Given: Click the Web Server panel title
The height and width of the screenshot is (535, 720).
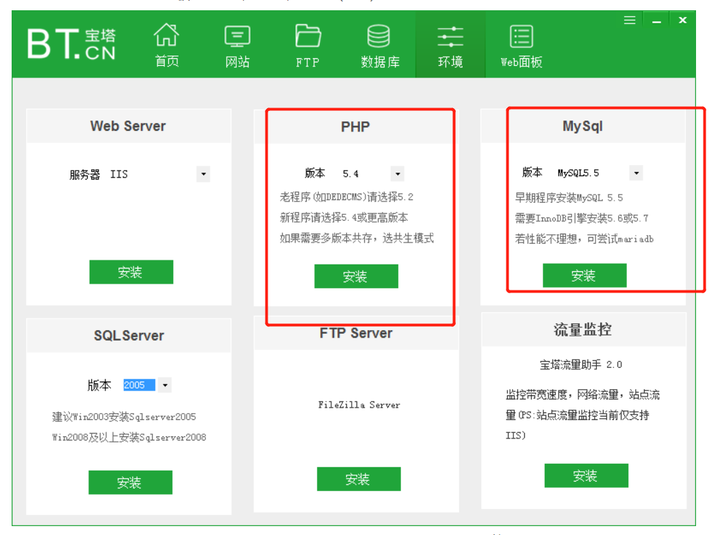Looking at the screenshot, I should pos(128,126).
